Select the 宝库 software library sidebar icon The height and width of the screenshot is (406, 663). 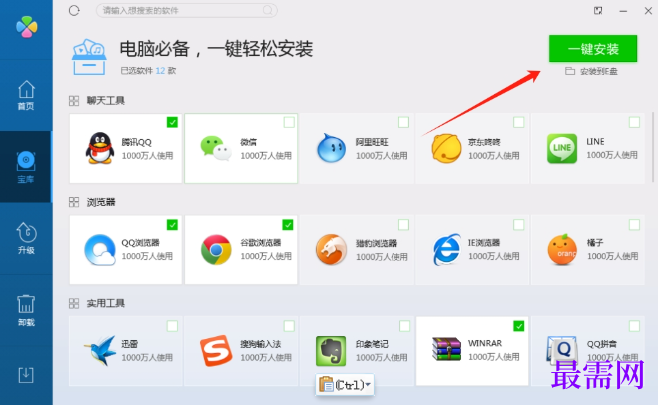click(x=26, y=167)
